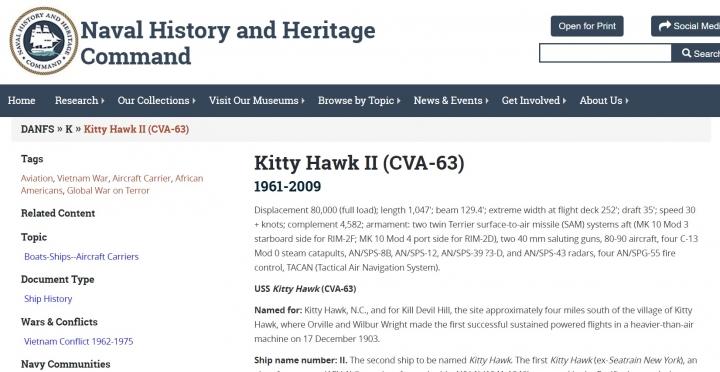Click the Naval History and Heritage Command seal logo
Image resolution: width=720 pixels, height=372 pixels.
[44, 41]
